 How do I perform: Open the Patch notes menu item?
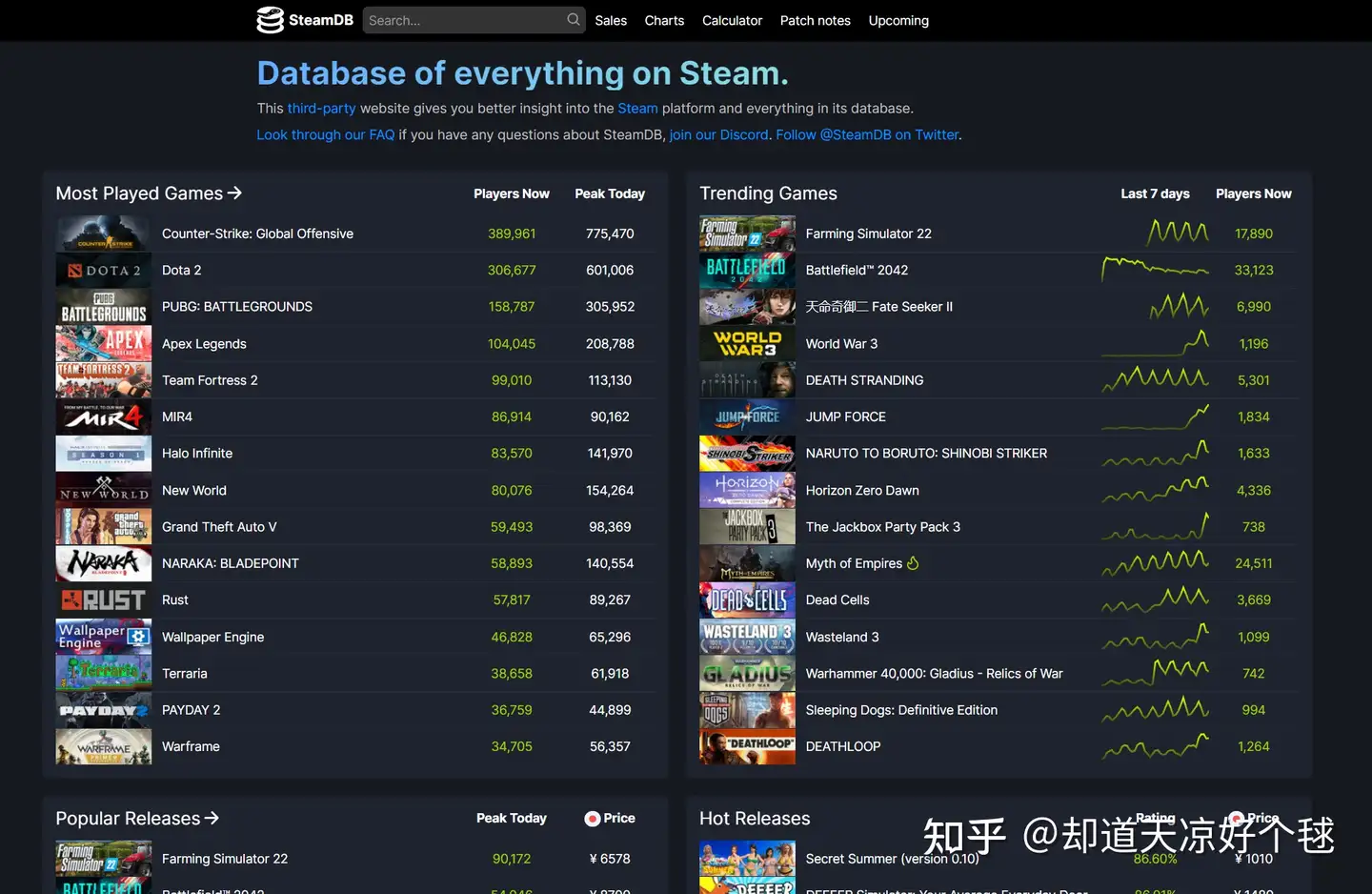pos(815,20)
